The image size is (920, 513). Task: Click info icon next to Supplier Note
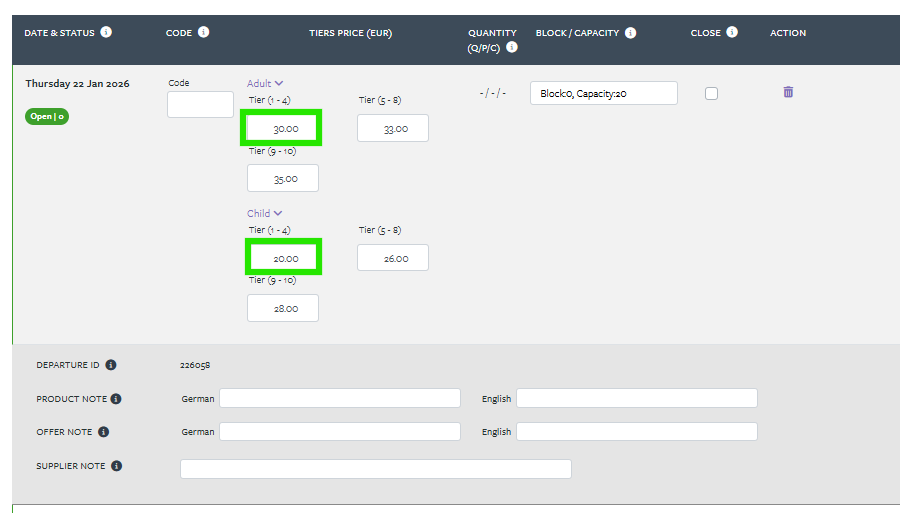point(117,466)
